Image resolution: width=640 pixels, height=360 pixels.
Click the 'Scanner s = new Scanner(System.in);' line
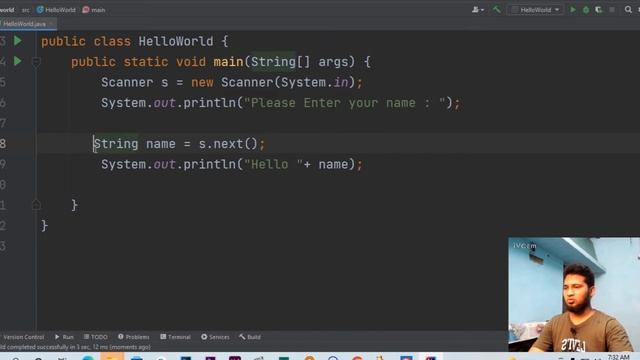point(231,82)
